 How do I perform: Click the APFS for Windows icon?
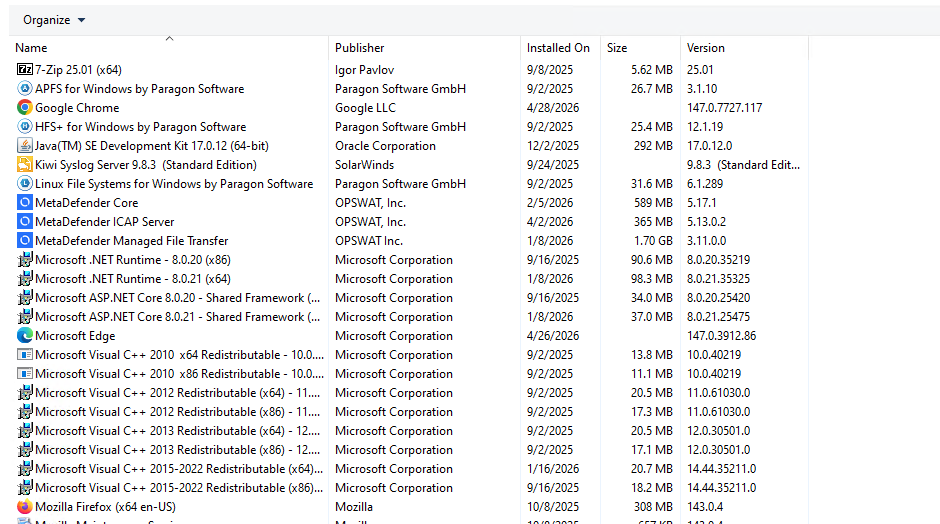click(25, 89)
